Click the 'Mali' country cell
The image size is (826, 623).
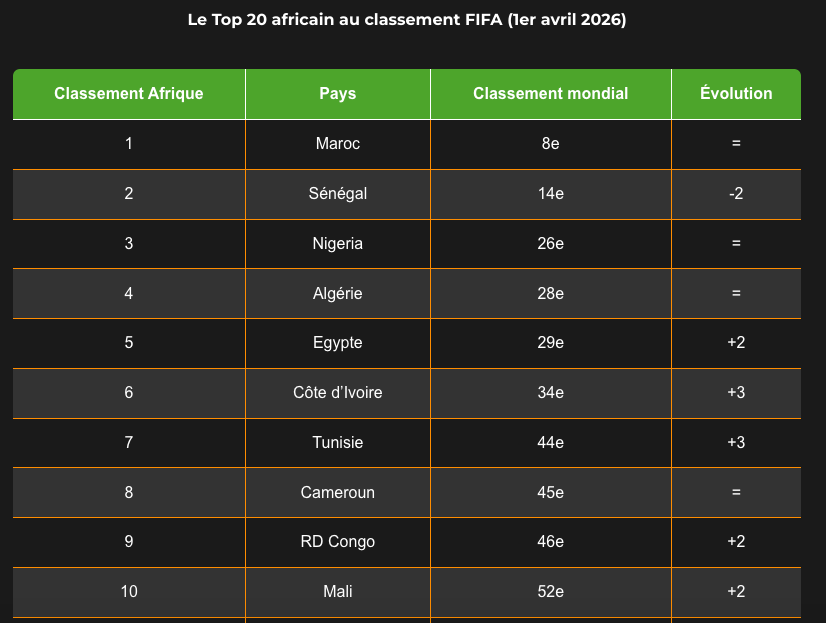(338, 592)
